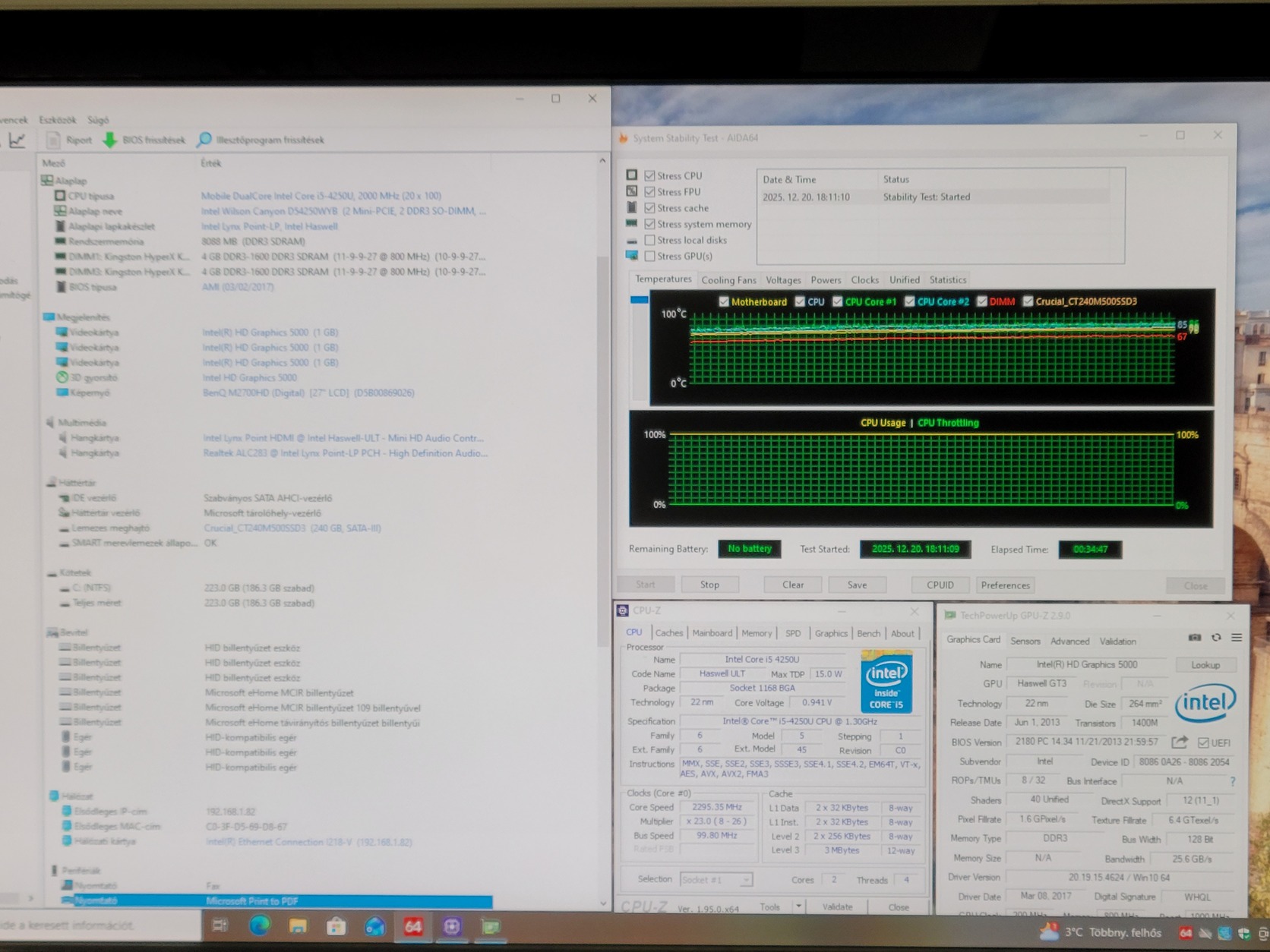Open the weather widget showing 3°C
This screenshot has width=1270, height=952.
[1100, 932]
